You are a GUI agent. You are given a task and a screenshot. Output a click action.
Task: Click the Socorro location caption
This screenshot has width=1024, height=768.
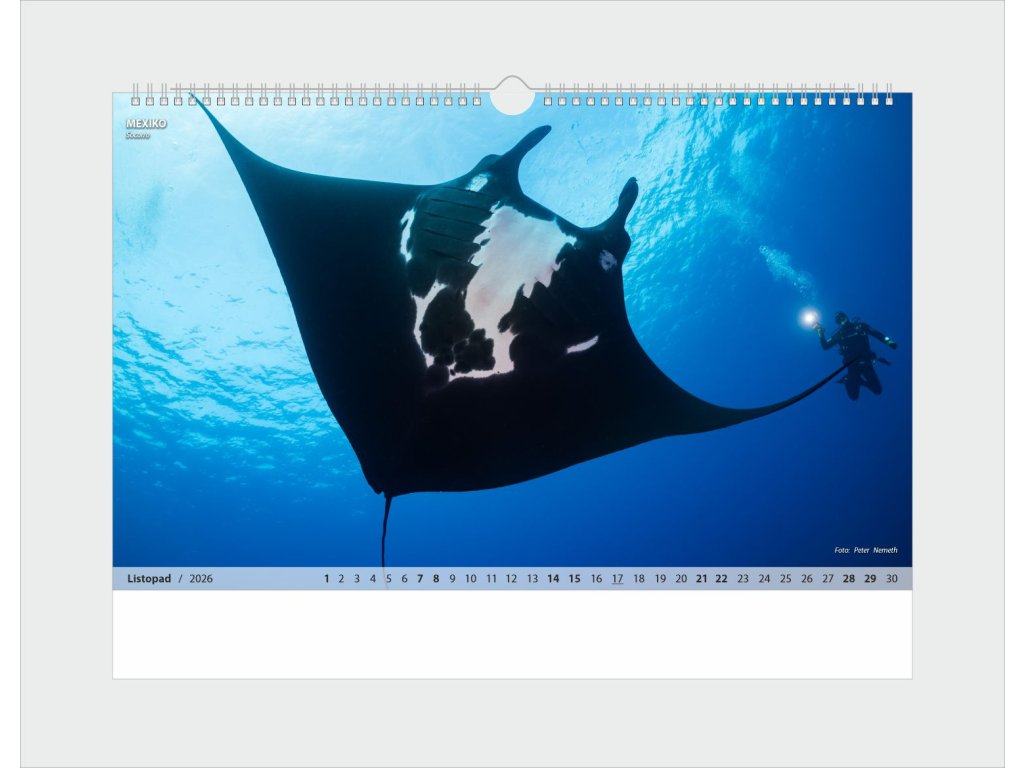click(x=138, y=136)
